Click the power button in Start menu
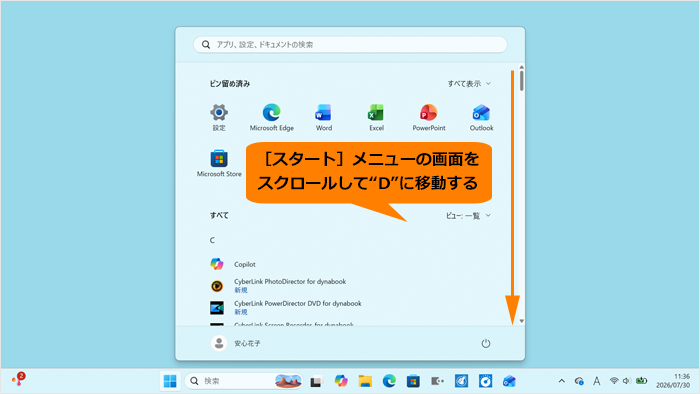Screen dimensions: 700x394 point(486,343)
